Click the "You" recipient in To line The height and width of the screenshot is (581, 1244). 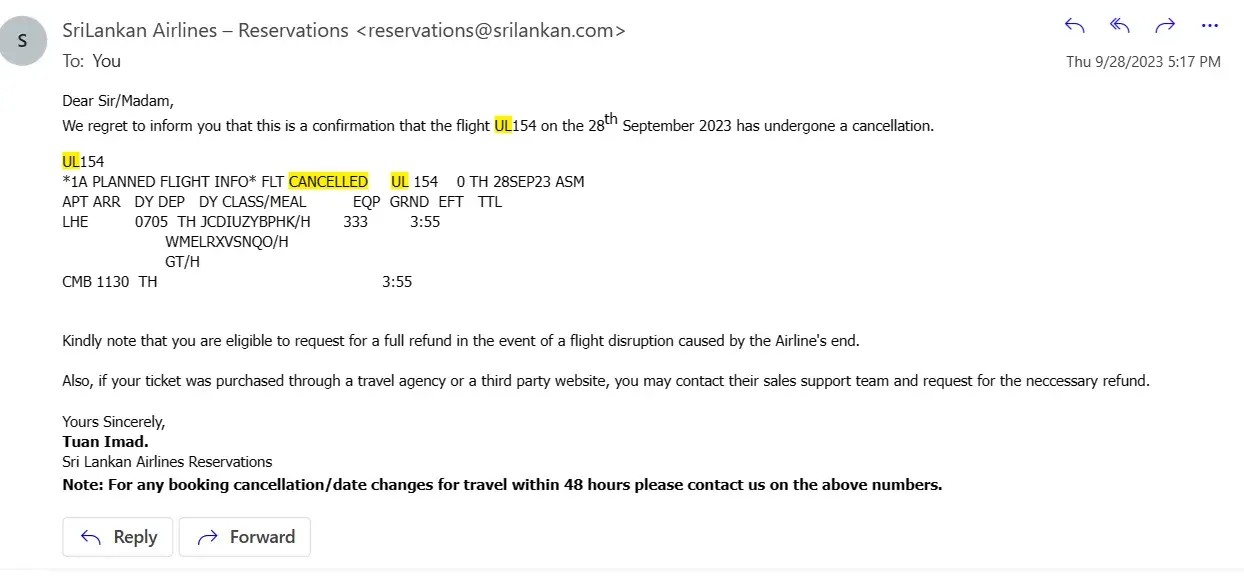pos(107,61)
